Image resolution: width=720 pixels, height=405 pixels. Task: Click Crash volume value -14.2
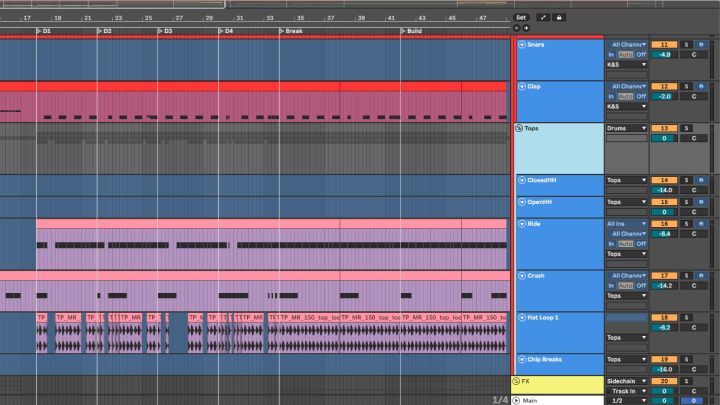point(664,286)
